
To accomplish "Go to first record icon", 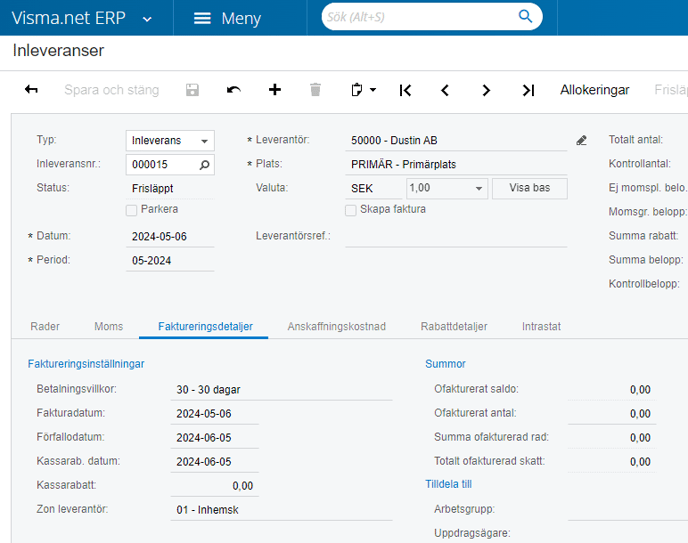I will coord(405,90).
